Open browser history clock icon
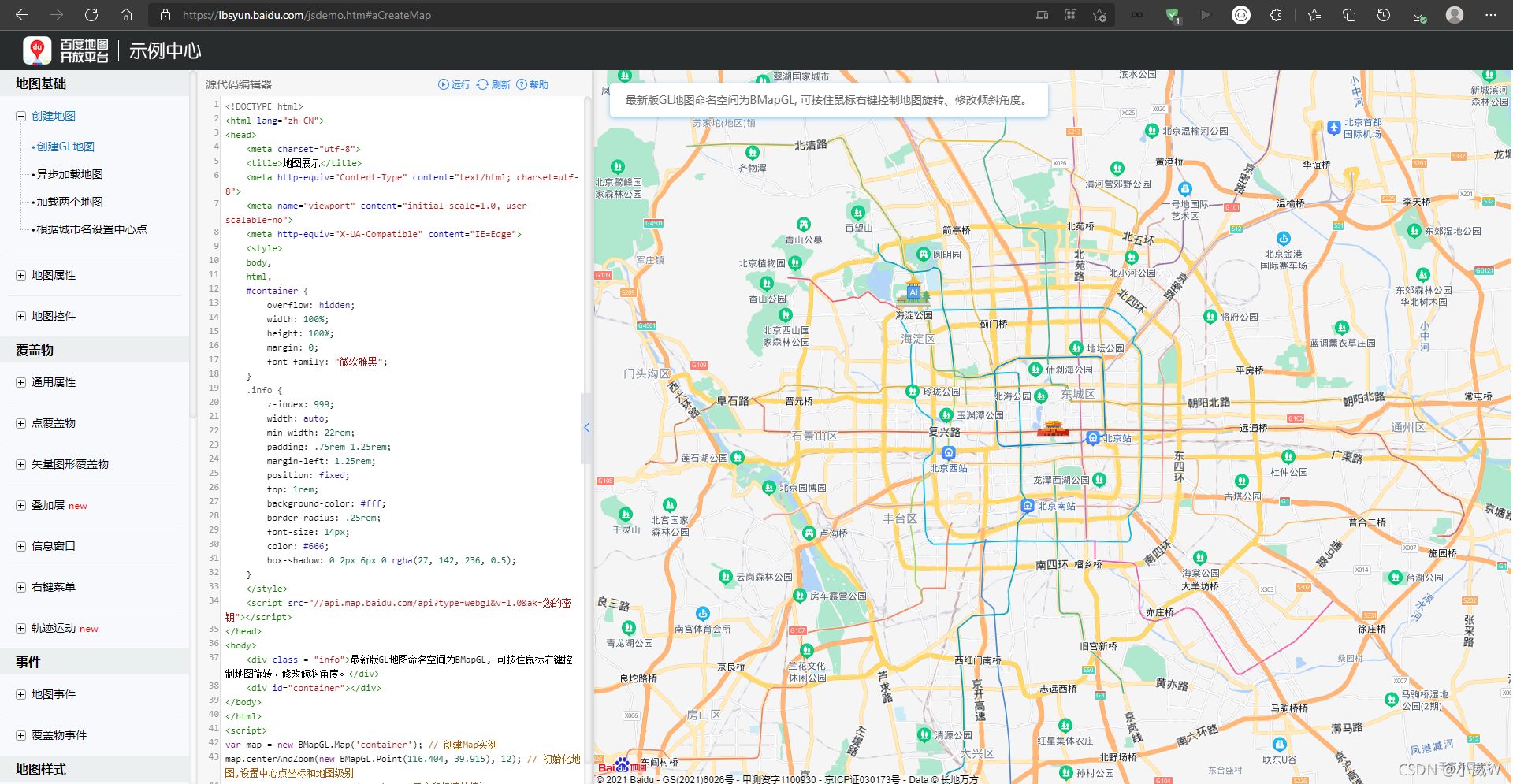This screenshot has height=784, width=1513. click(1384, 15)
